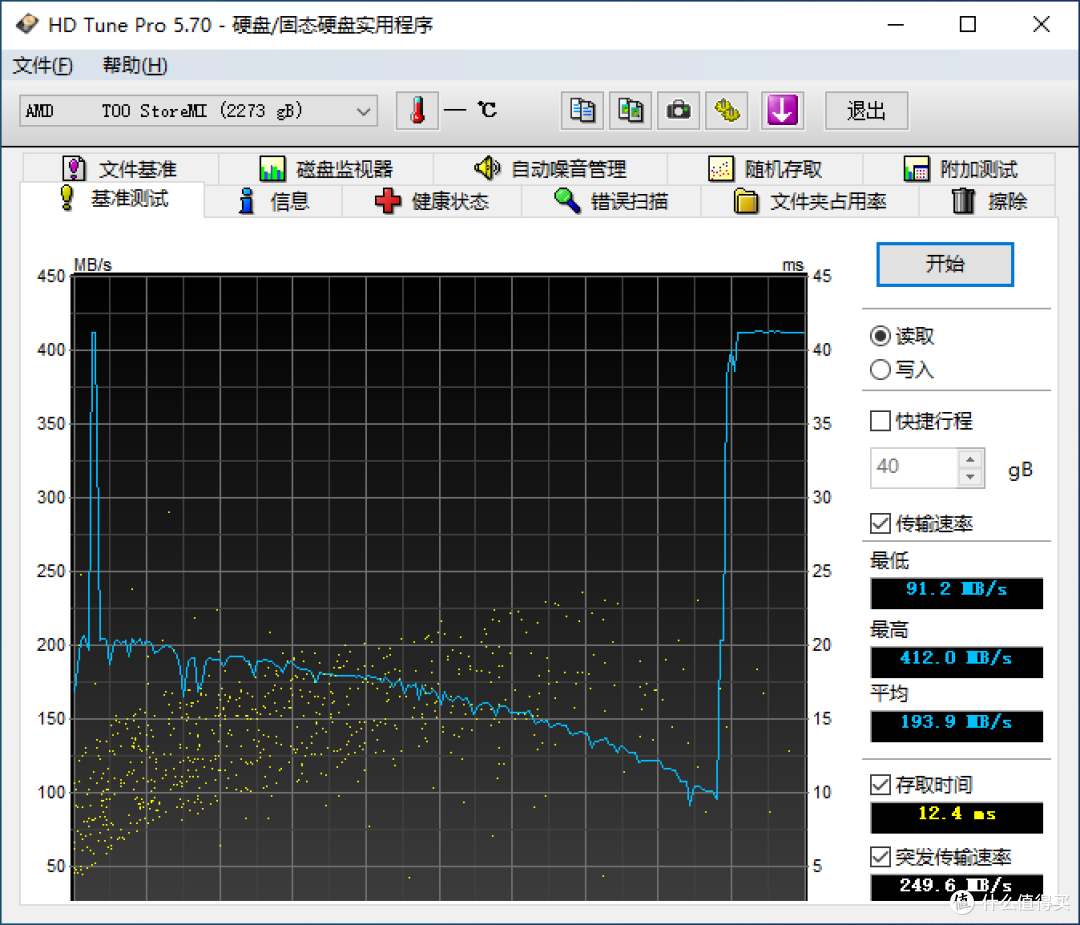This screenshot has width=1080, height=925.
Task: Click the yellow settings/options toolbar icon
Action: [727, 110]
